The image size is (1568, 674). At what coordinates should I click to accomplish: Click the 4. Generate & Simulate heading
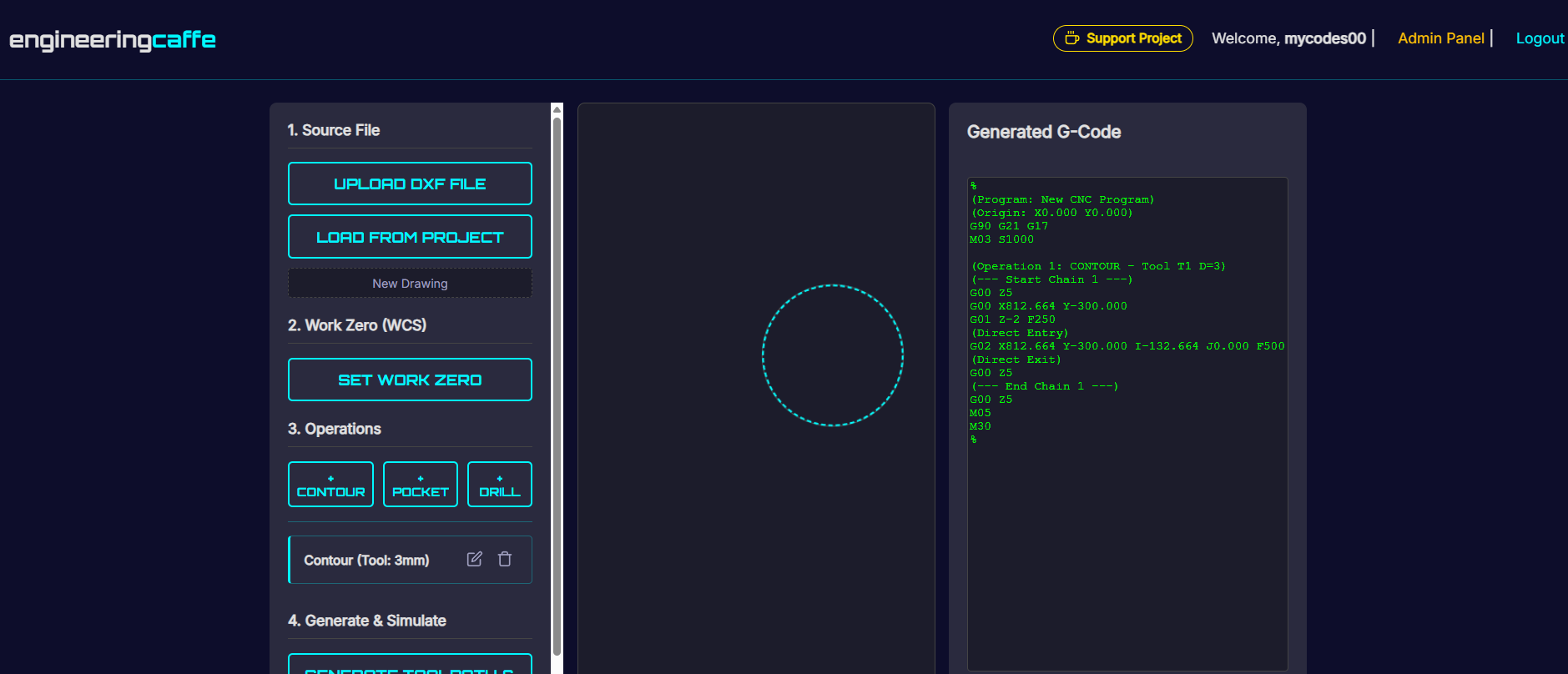click(367, 621)
